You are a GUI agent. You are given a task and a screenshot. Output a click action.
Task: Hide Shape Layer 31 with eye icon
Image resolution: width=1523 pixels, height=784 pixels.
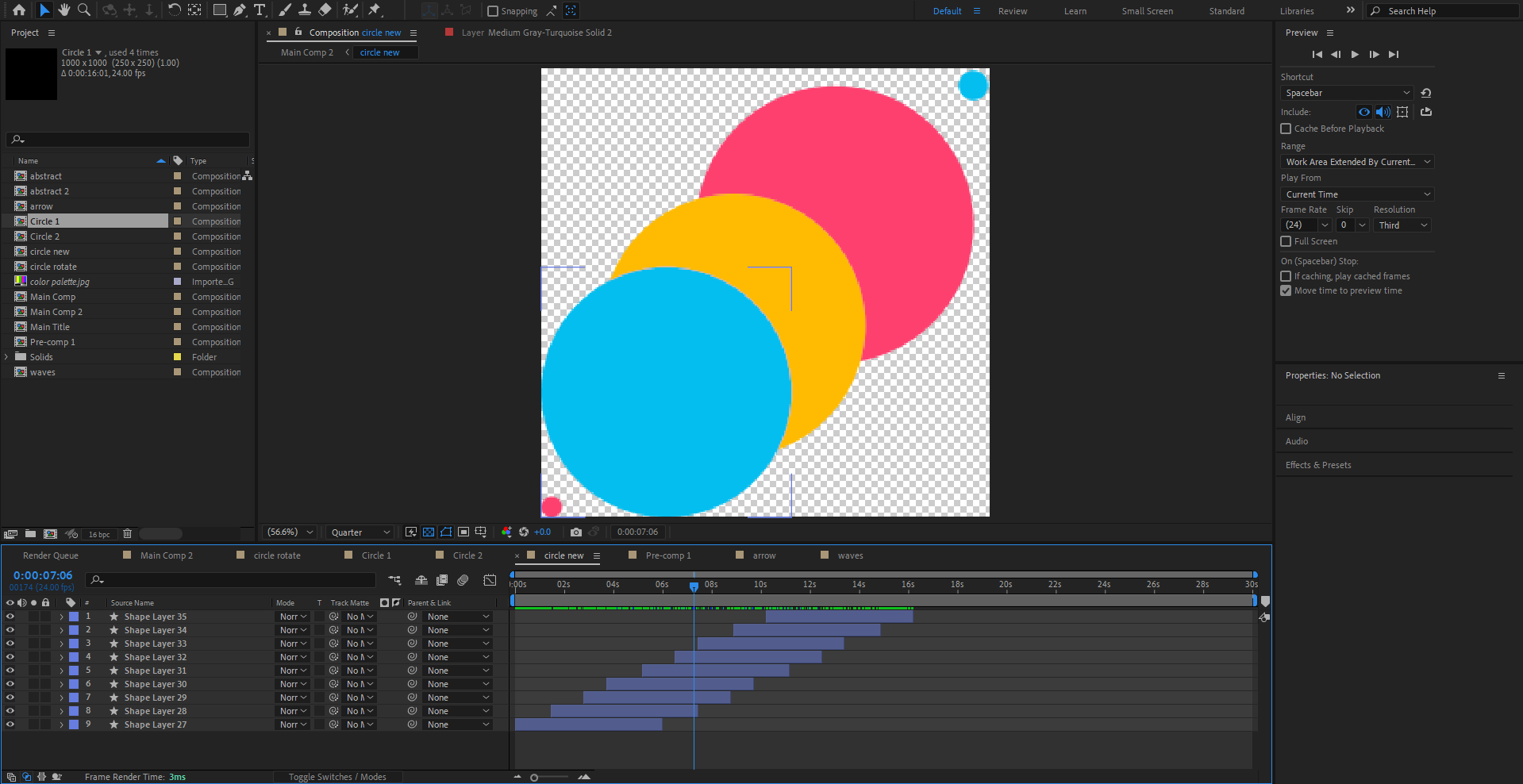(x=10, y=671)
